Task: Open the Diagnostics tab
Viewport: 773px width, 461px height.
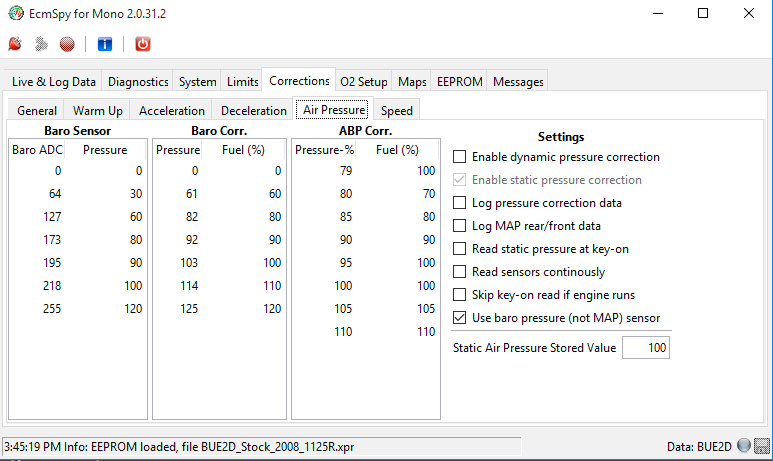Action: pos(138,82)
